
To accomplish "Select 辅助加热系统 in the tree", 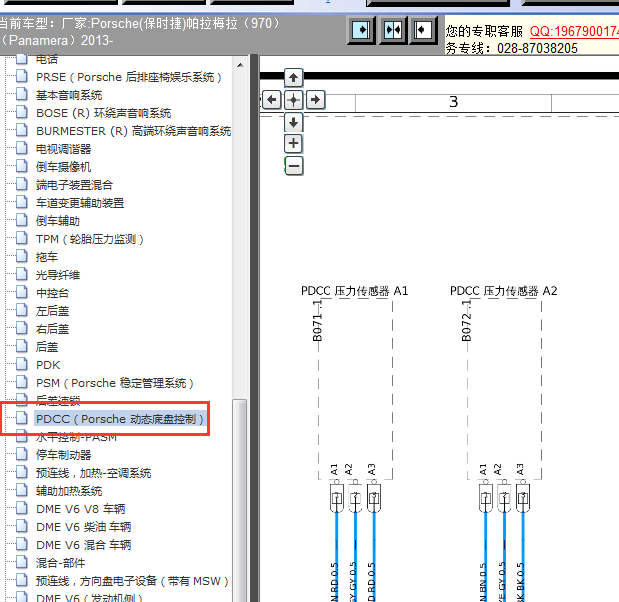I will (69, 491).
